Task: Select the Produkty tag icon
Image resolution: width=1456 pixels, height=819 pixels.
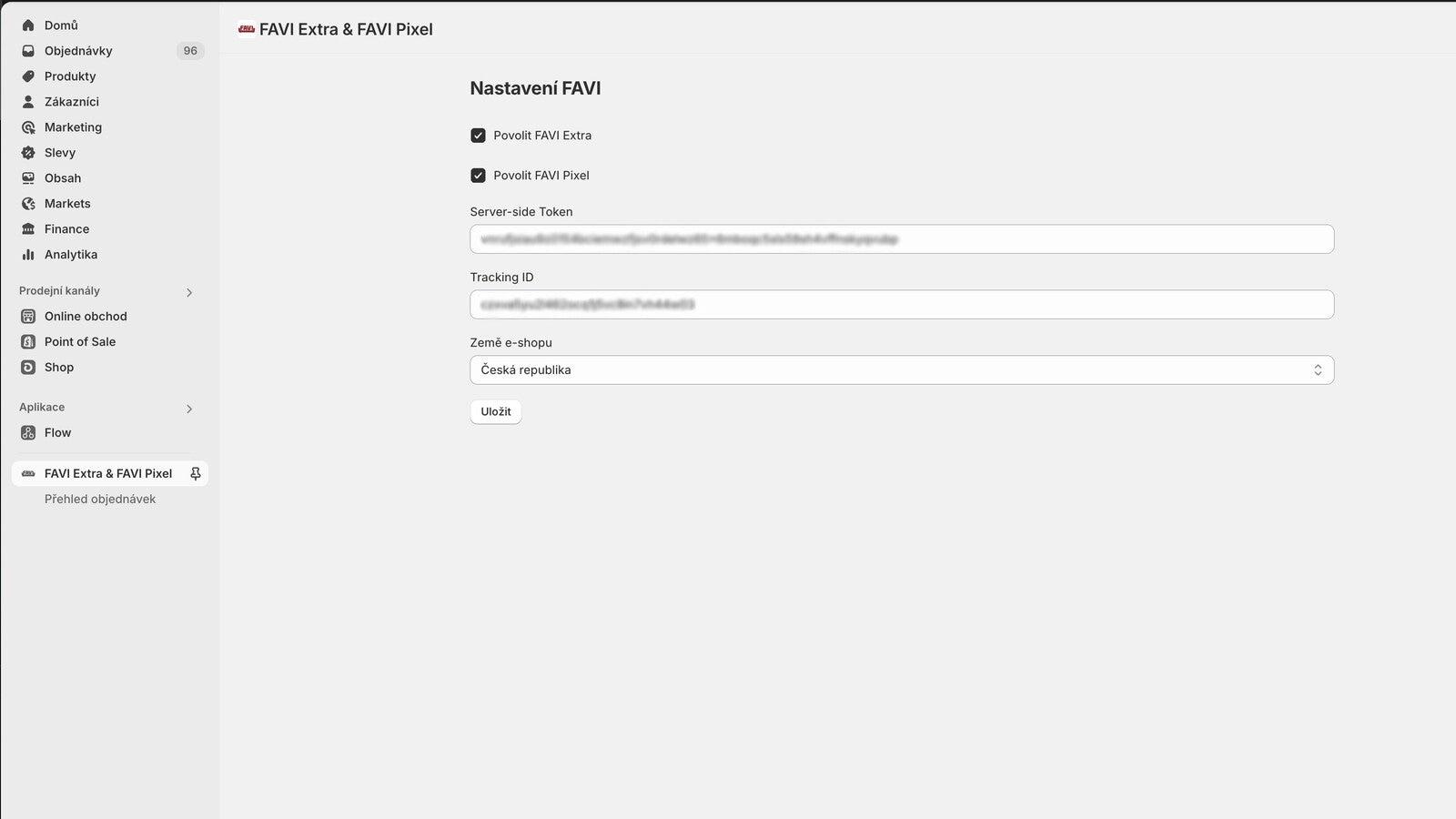Action: point(27,76)
